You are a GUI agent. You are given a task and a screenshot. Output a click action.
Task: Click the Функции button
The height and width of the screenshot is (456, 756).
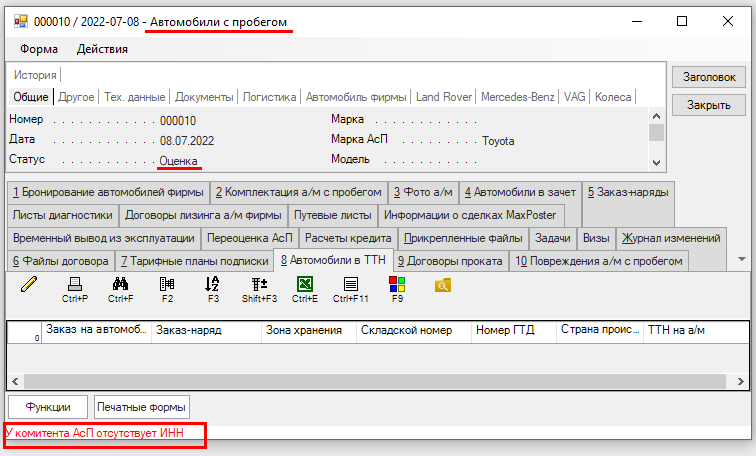click(48, 407)
